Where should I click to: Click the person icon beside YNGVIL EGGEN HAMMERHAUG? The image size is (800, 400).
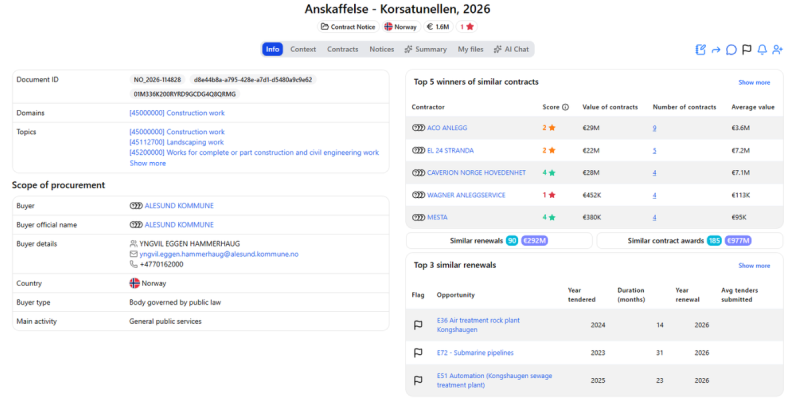(x=134, y=243)
